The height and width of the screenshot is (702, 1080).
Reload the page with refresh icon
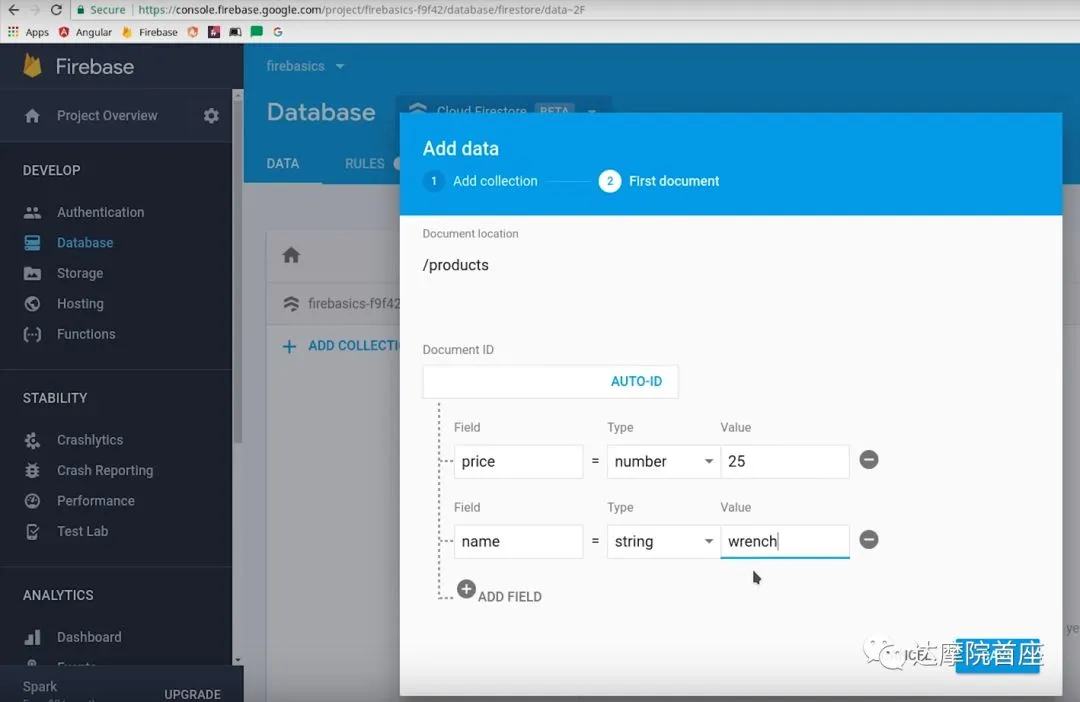(x=56, y=10)
